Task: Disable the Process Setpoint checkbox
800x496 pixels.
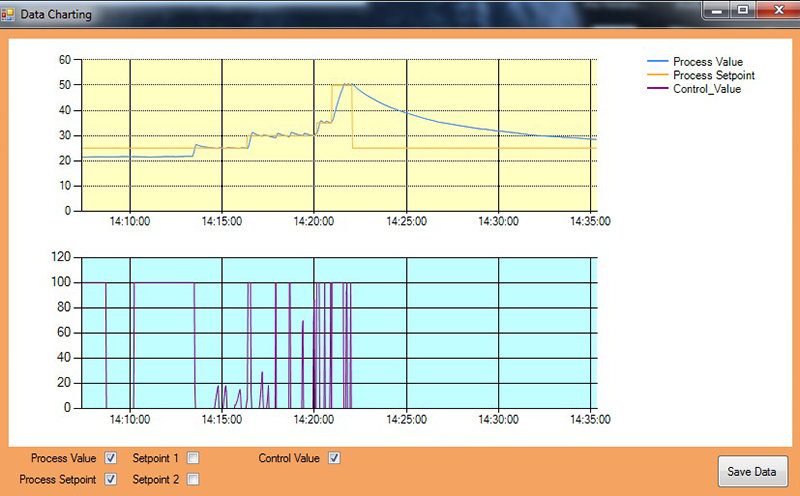Action: point(111,479)
